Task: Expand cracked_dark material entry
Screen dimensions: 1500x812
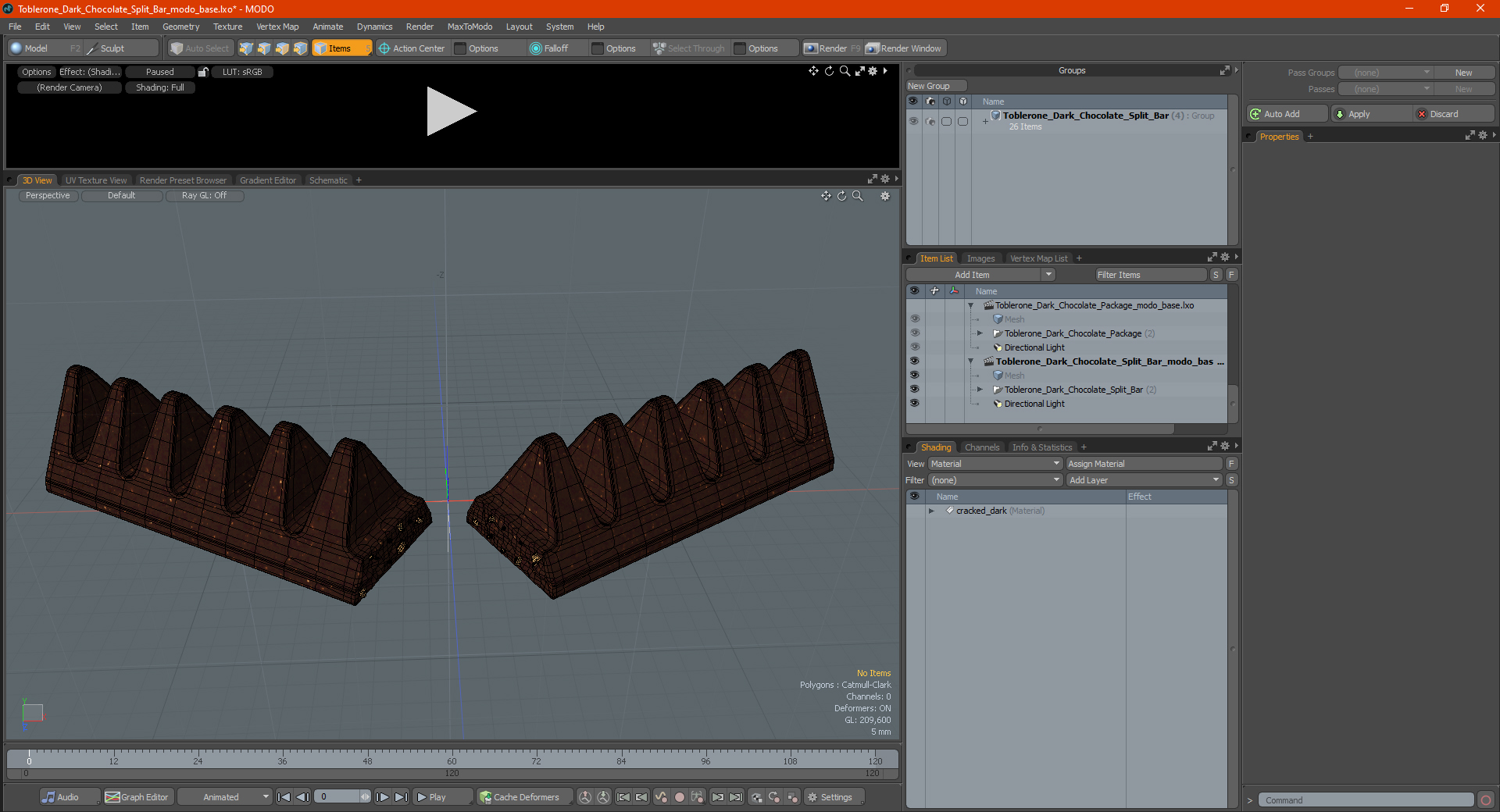Action: 931,511
